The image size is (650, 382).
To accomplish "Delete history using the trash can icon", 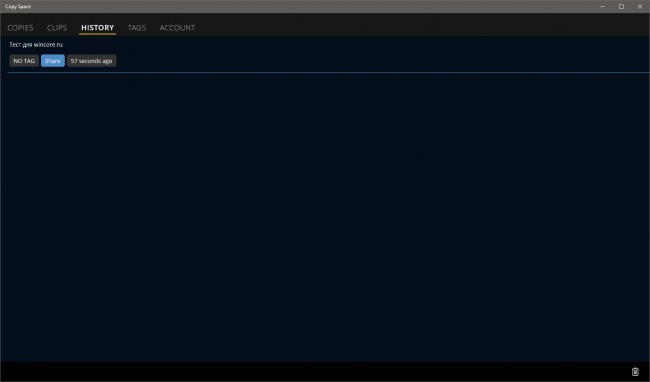I will [x=635, y=372].
